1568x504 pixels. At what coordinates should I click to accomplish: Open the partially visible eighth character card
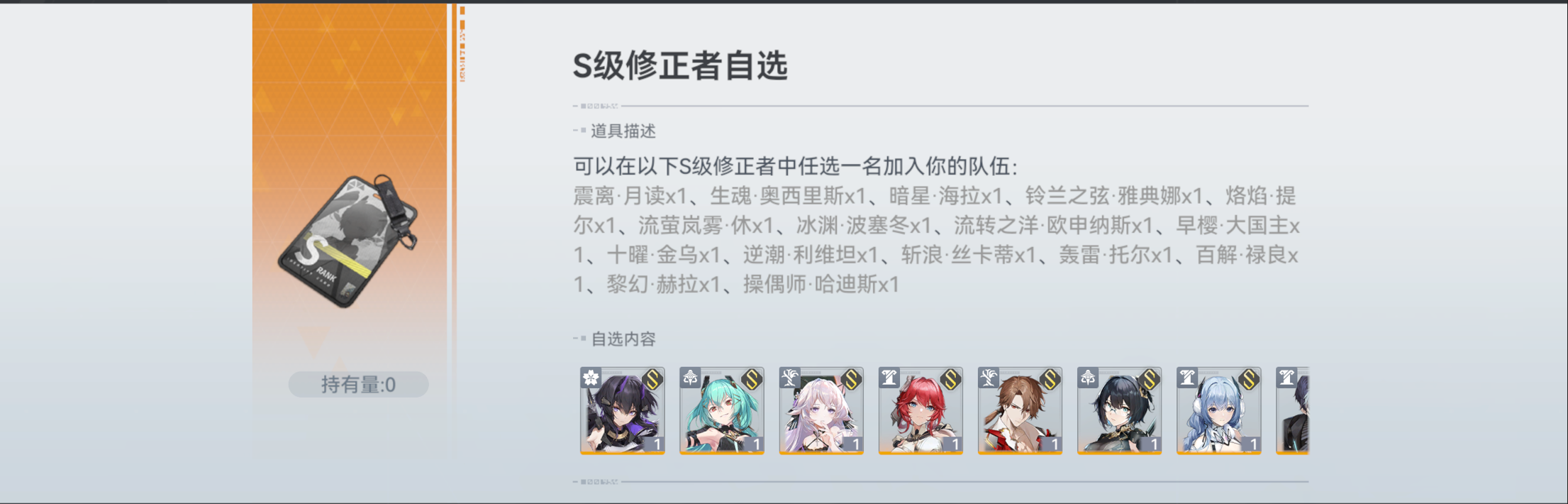[x=1292, y=410]
